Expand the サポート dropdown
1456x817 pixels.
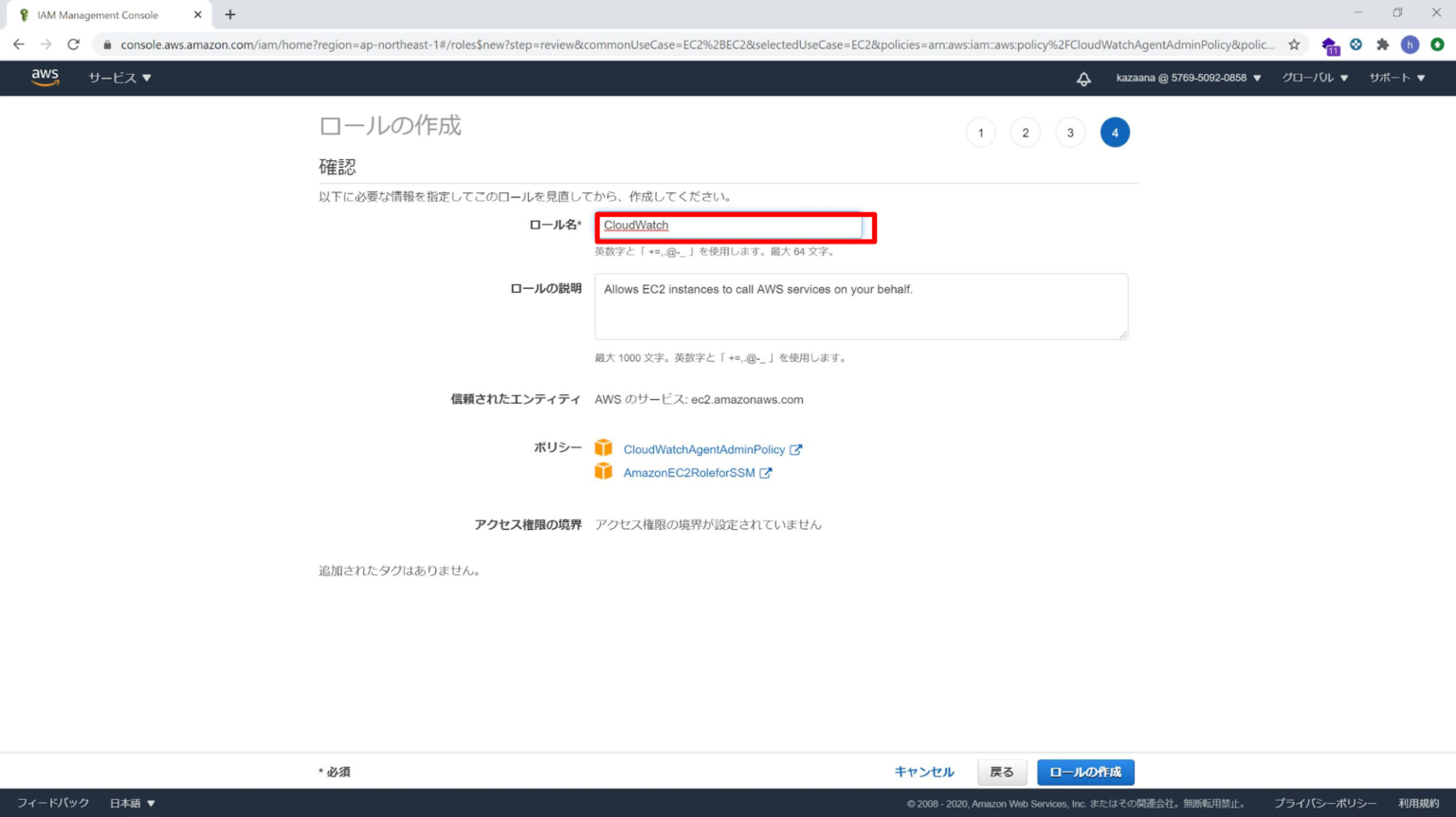point(1394,79)
